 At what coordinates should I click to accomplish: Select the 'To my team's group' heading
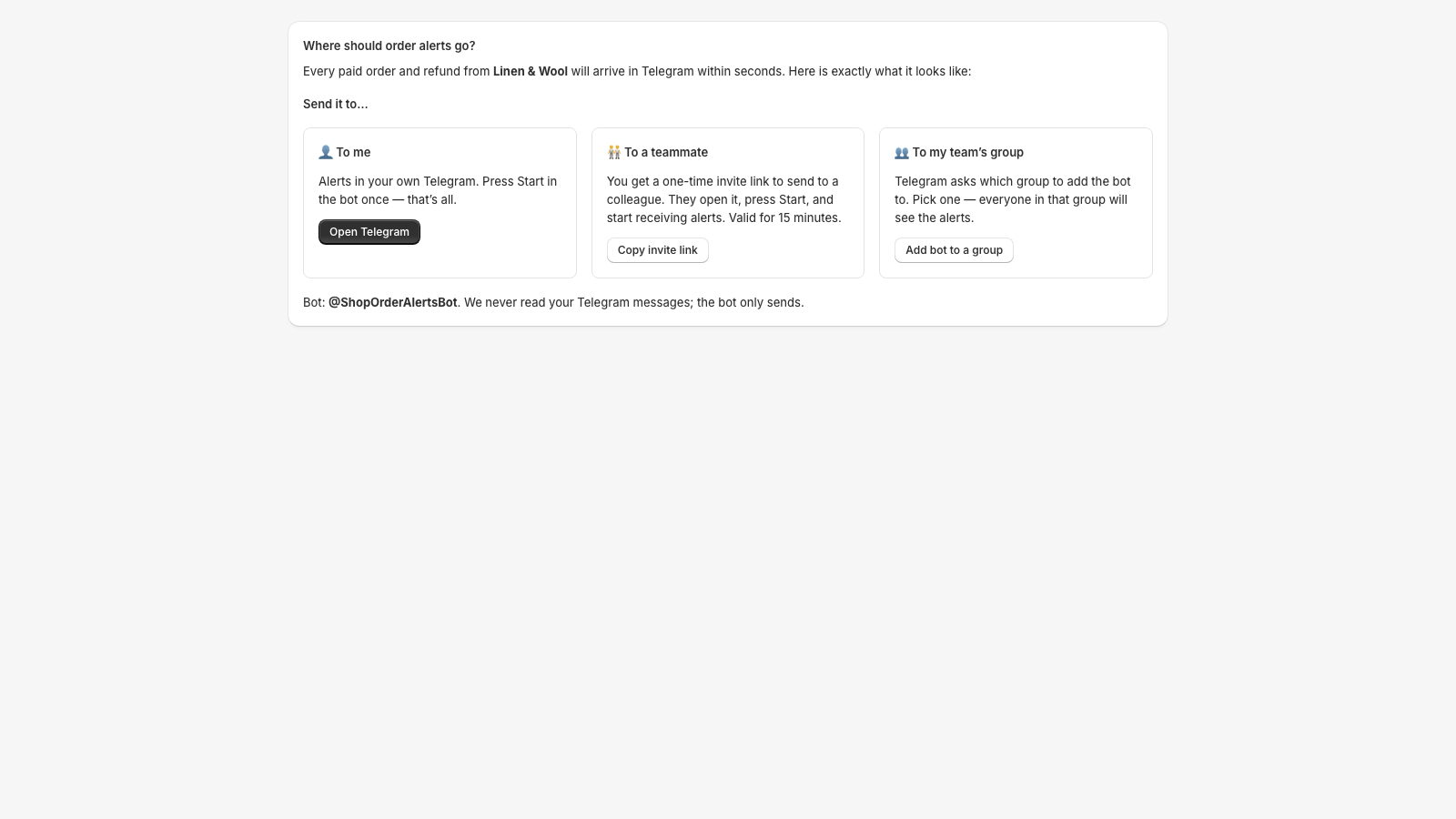pos(968,152)
